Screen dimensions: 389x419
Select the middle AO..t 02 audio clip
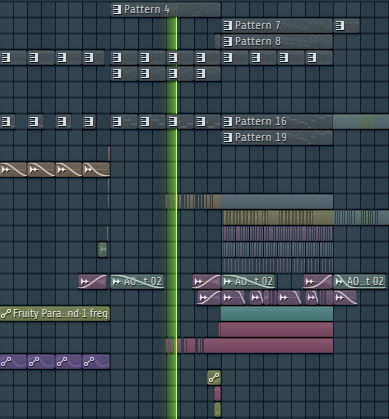click(248, 282)
